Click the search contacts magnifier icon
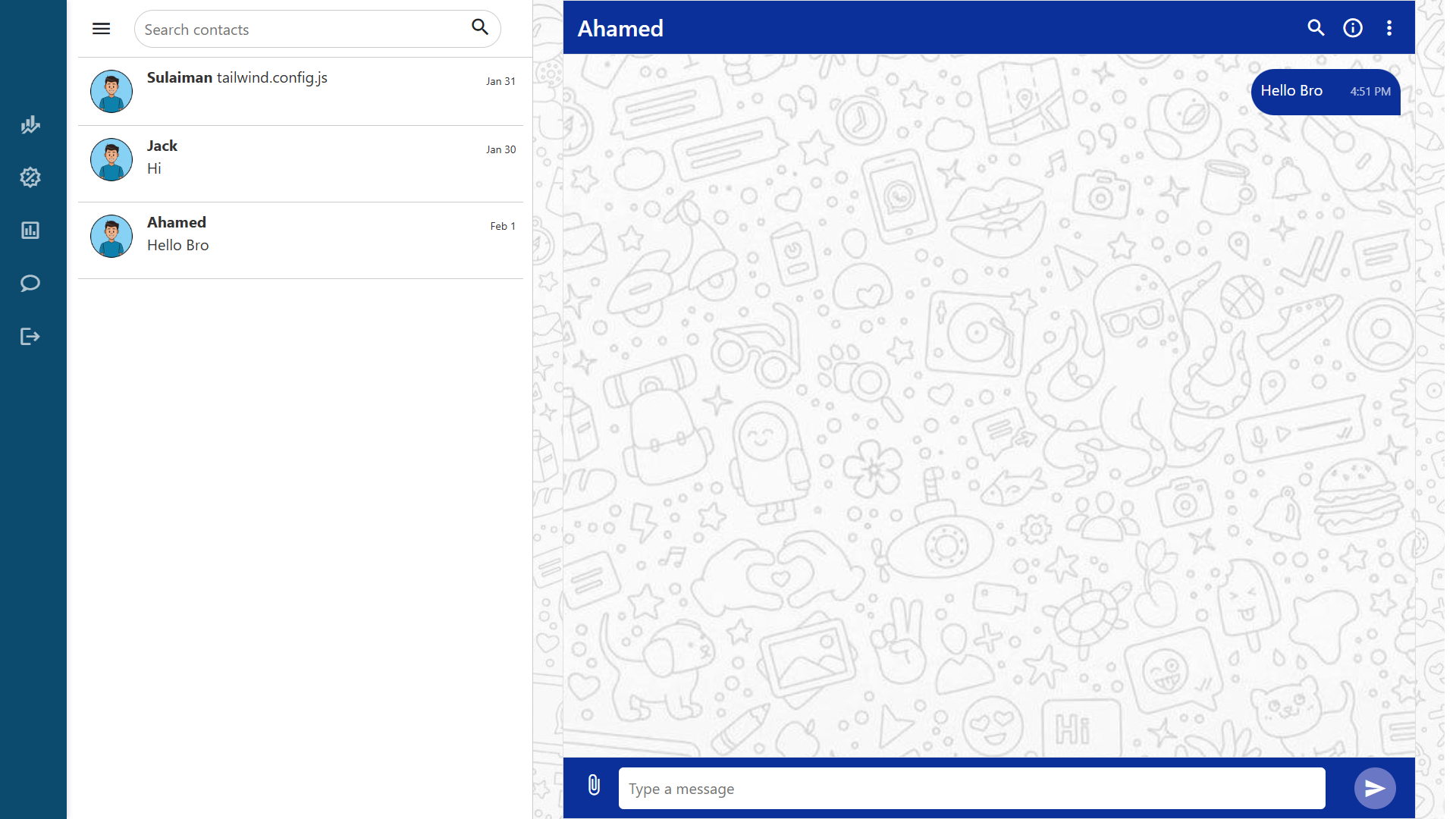The width and height of the screenshot is (1456, 819). (x=479, y=27)
